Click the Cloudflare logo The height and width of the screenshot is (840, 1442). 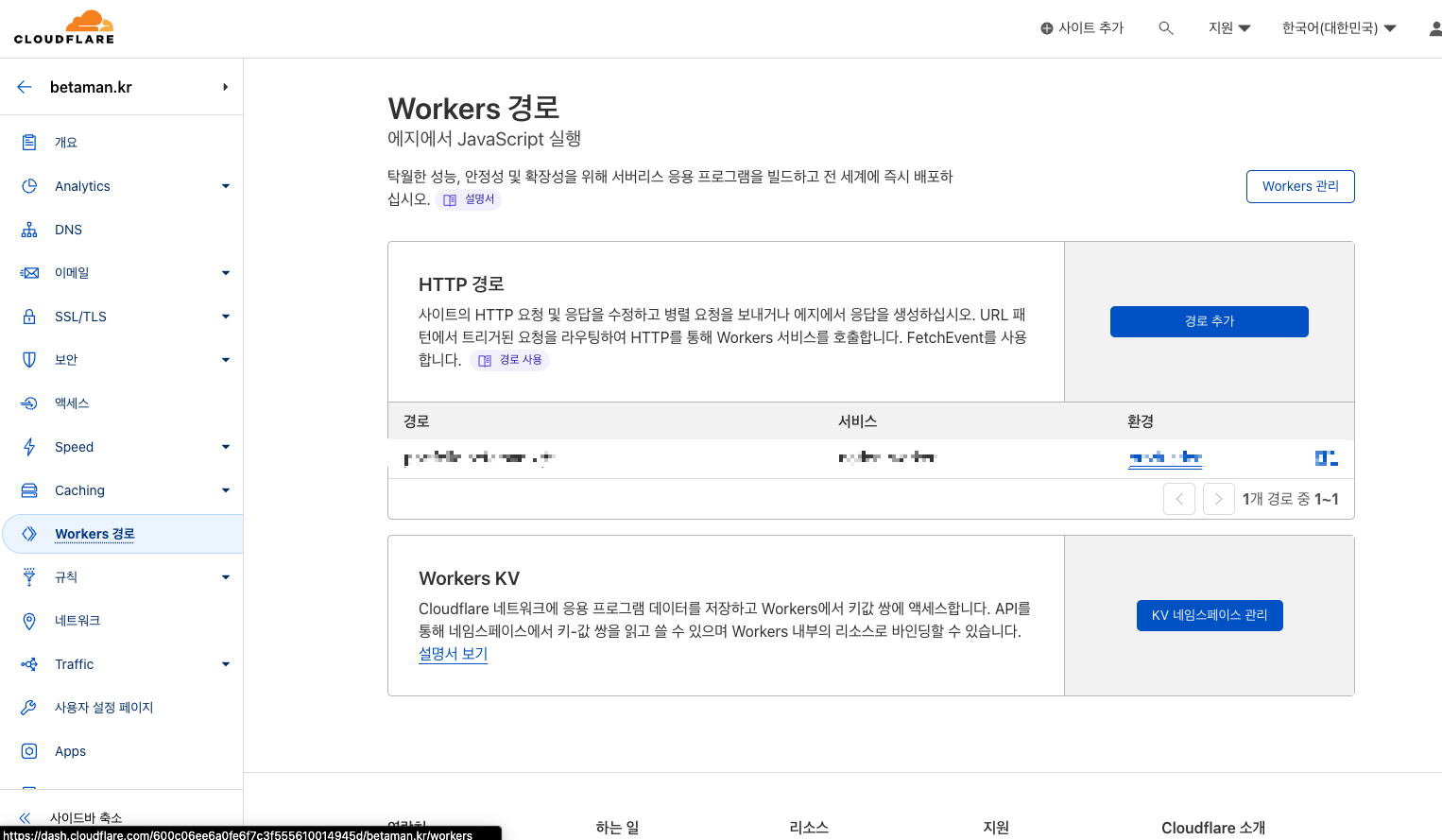[x=64, y=27]
